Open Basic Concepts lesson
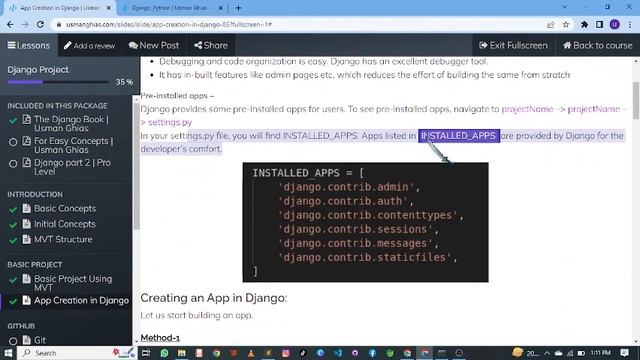 (x=65, y=209)
